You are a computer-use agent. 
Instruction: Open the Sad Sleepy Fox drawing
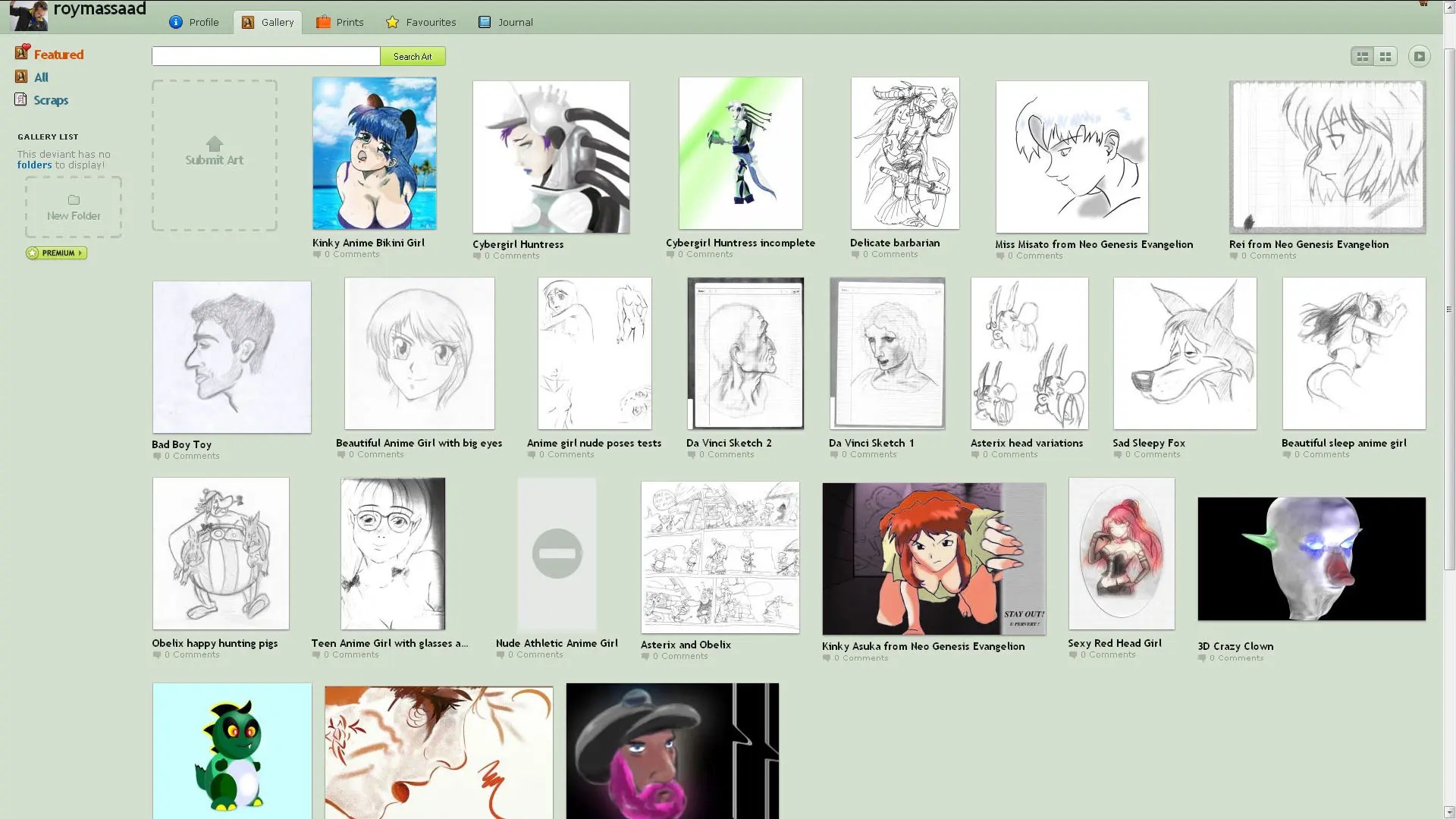coord(1185,353)
